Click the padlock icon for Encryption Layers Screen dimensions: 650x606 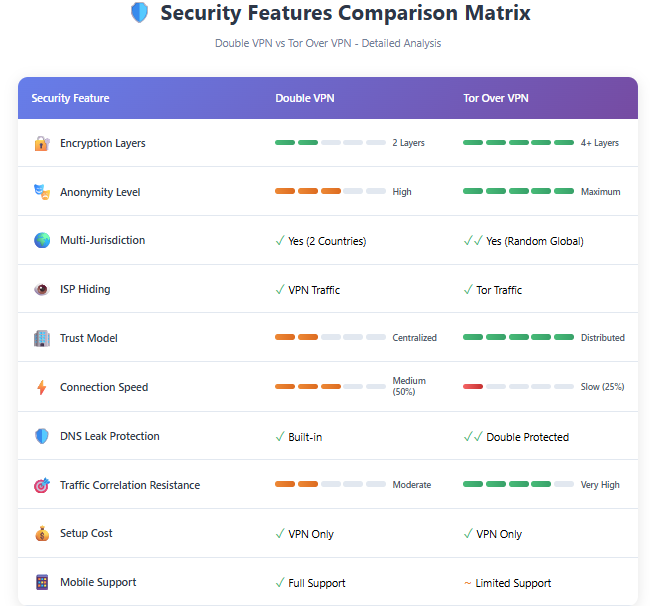coord(42,143)
